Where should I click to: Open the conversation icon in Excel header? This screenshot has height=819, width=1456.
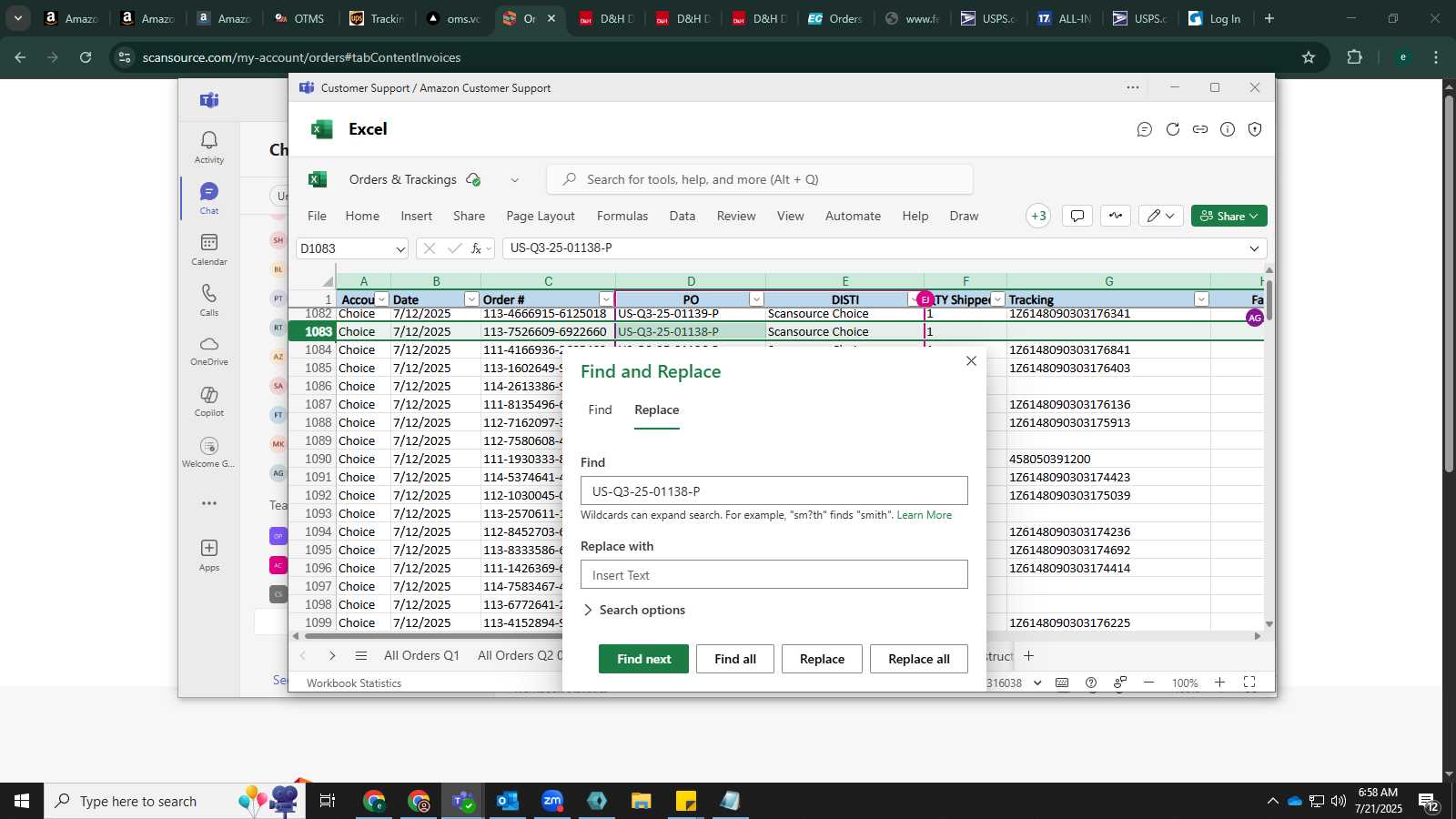[1145, 129]
